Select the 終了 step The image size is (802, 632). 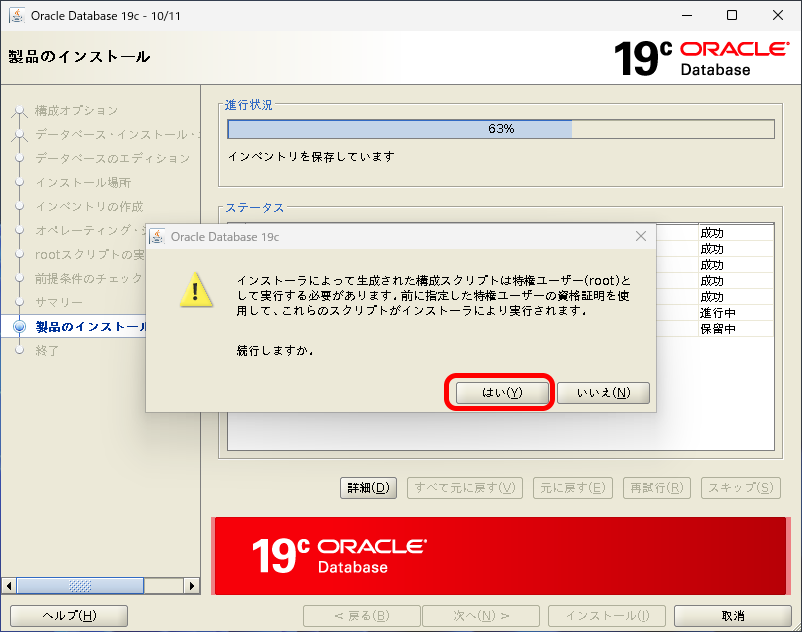[x=47, y=351]
